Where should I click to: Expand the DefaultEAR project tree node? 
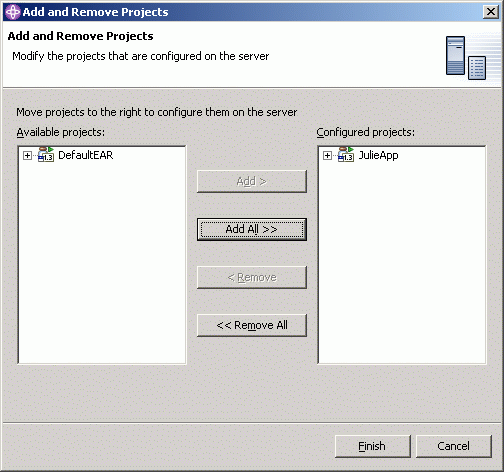click(27, 155)
